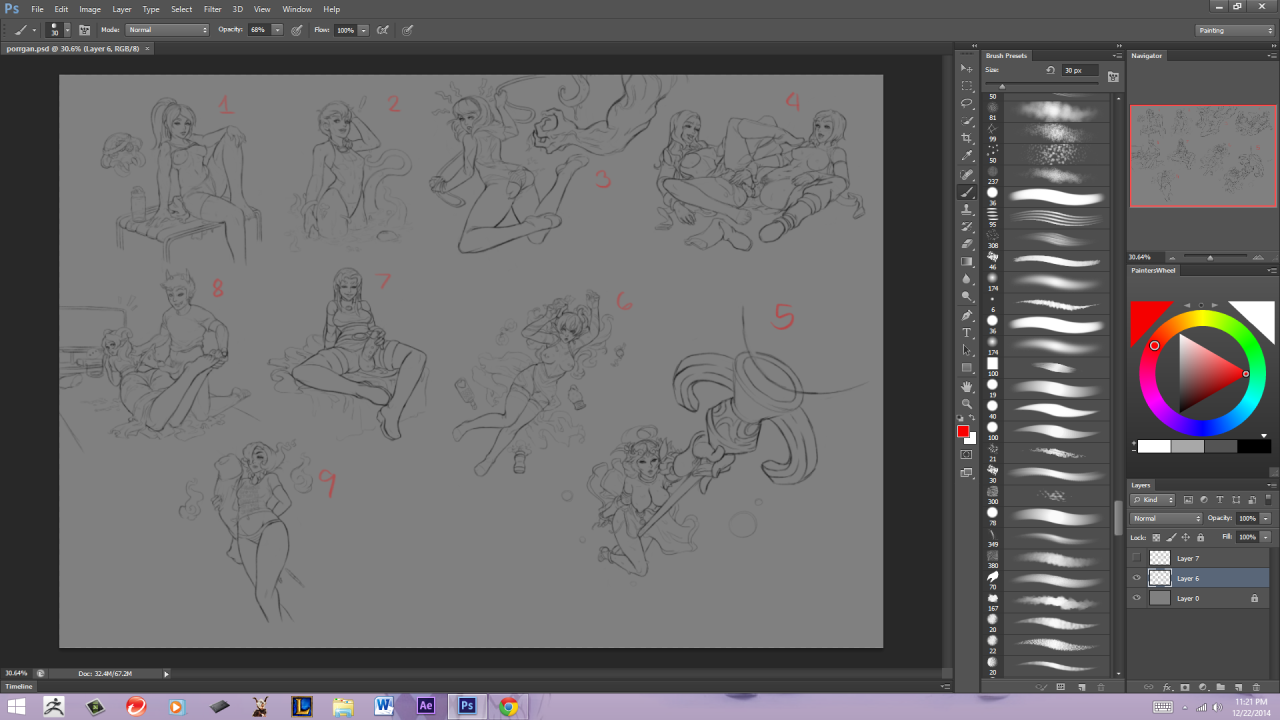Screen dimensions: 1280x720
Task: Click the brush Size input field
Action: click(x=1080, y=71)
